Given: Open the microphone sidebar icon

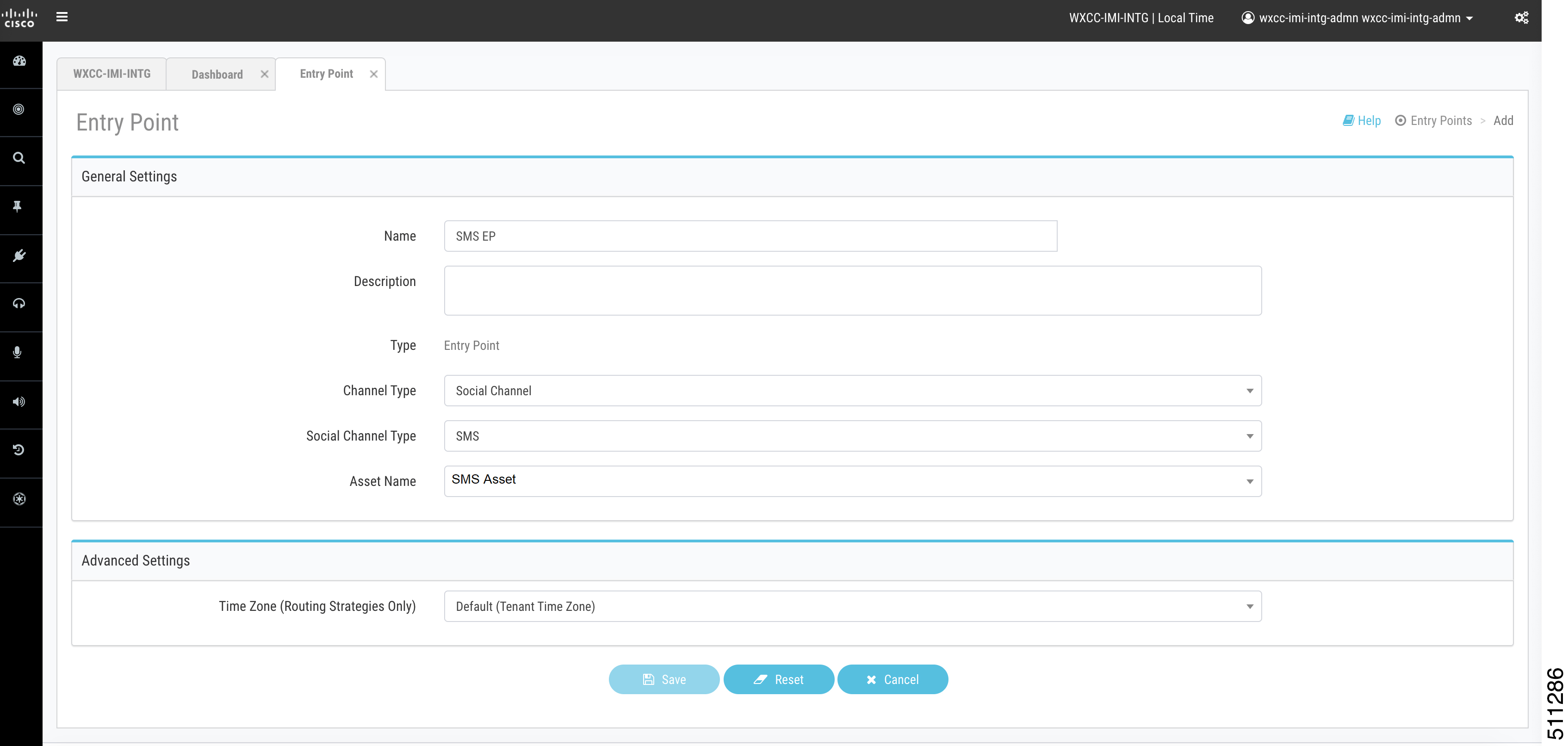Looking at the screenshot, I should coord(18,353).
